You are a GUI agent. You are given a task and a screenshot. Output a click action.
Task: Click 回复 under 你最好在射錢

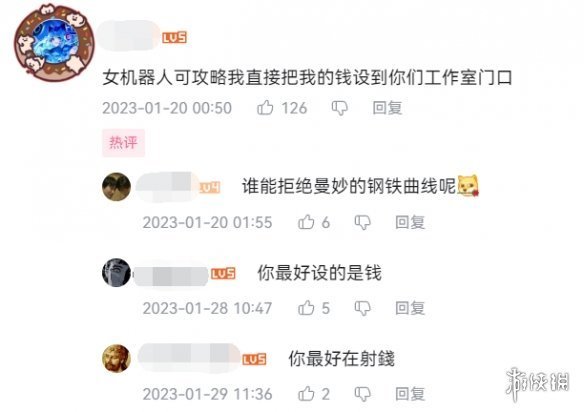point(410,393)
